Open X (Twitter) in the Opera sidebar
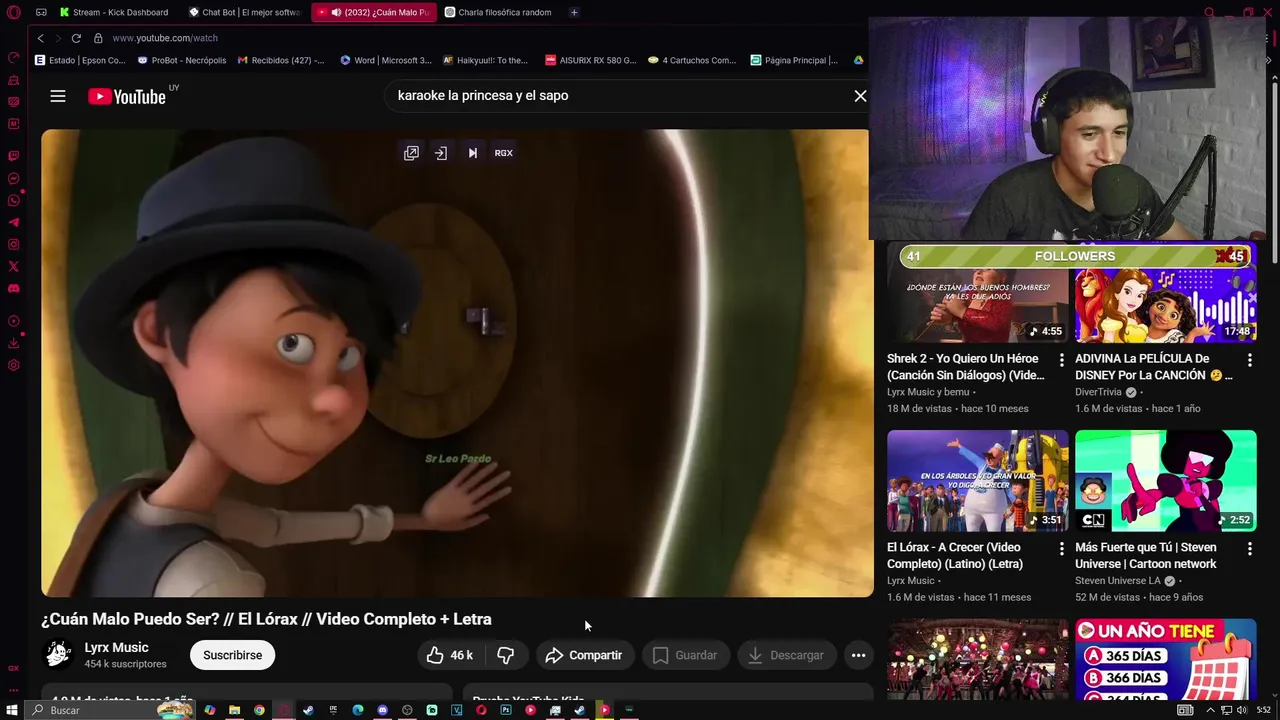This screenshot has width=1280, height=720. pos(13,266)
